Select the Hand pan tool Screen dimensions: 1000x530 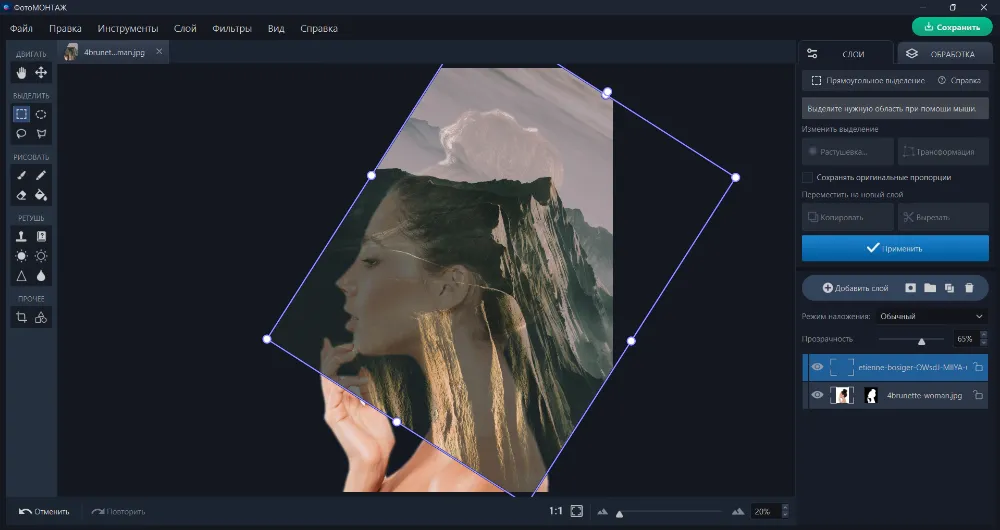pyautogui.click(x=21, y=73)
